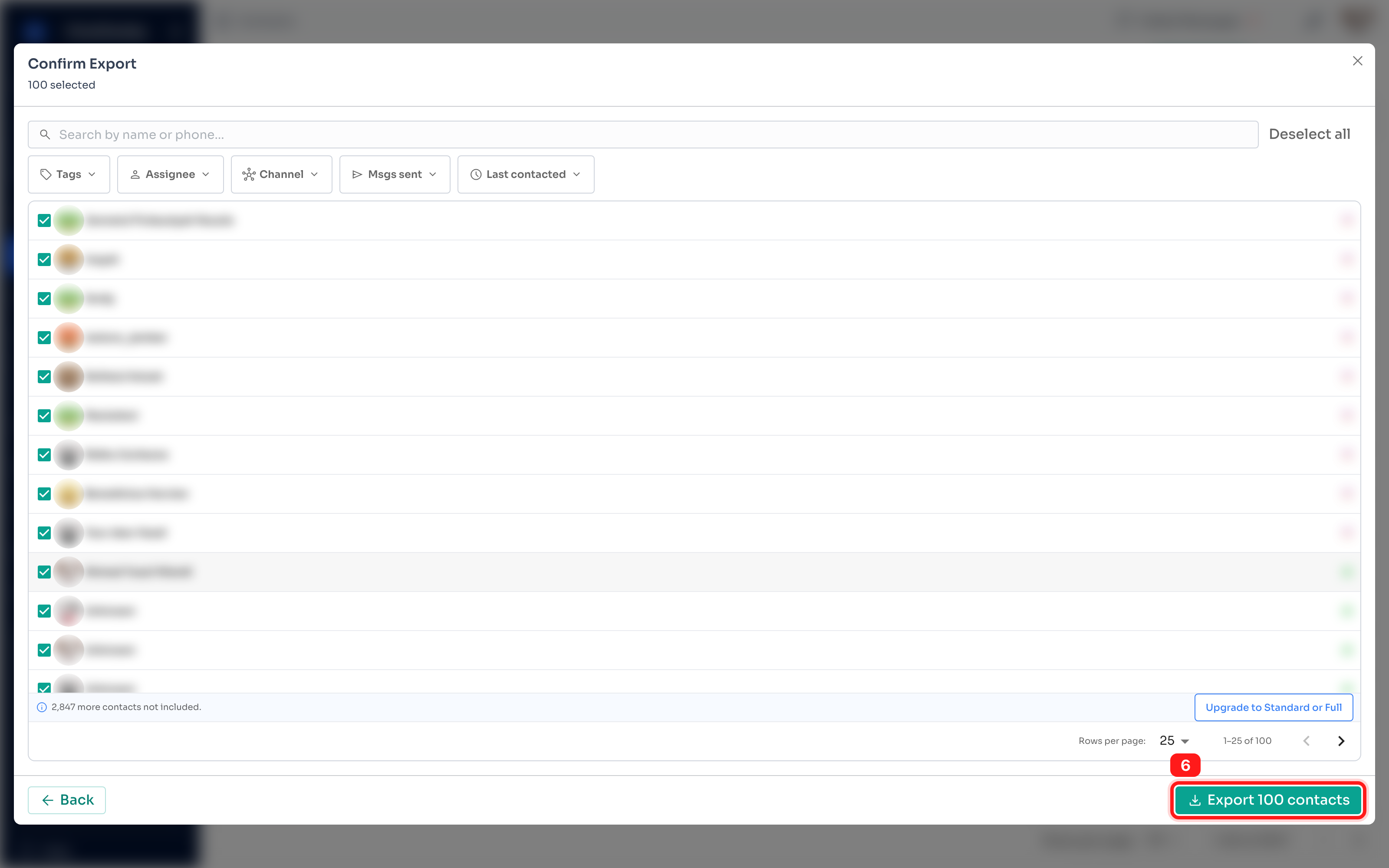Open the Tags filter dropdown

[69, 174]
